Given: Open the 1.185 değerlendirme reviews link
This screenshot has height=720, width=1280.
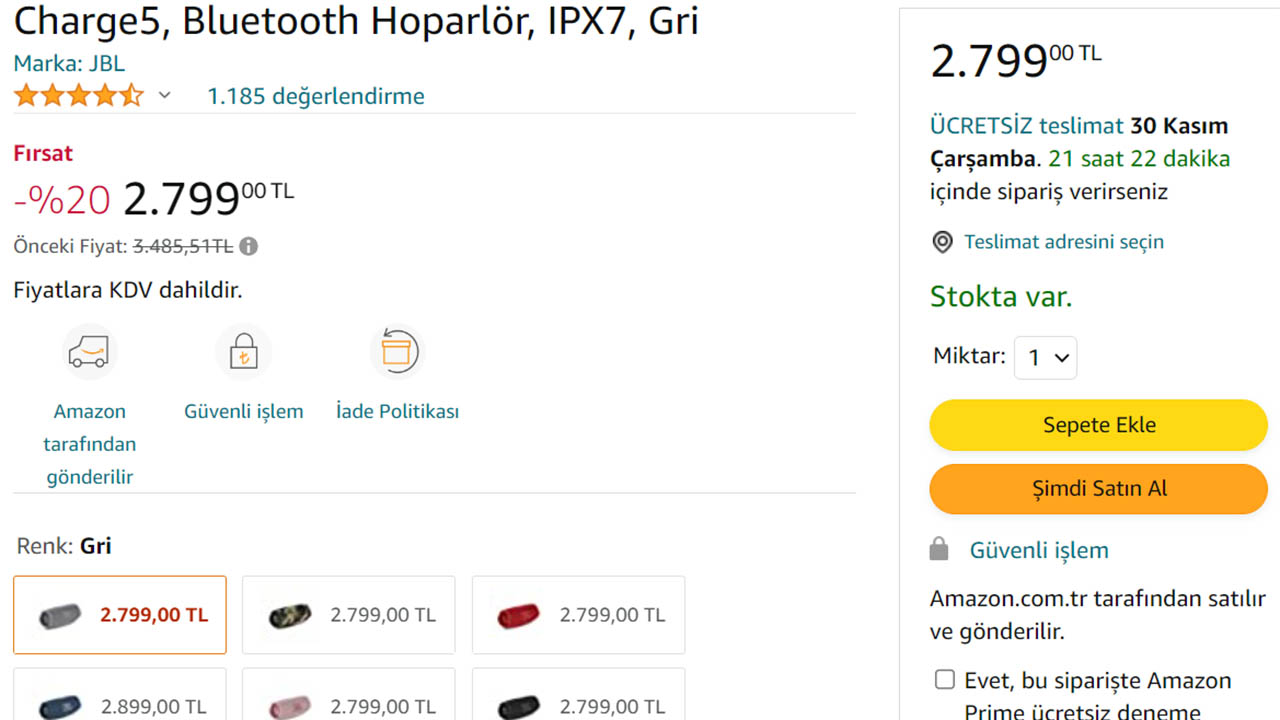Looking at the screenshot, I should (x=316, y=96).
